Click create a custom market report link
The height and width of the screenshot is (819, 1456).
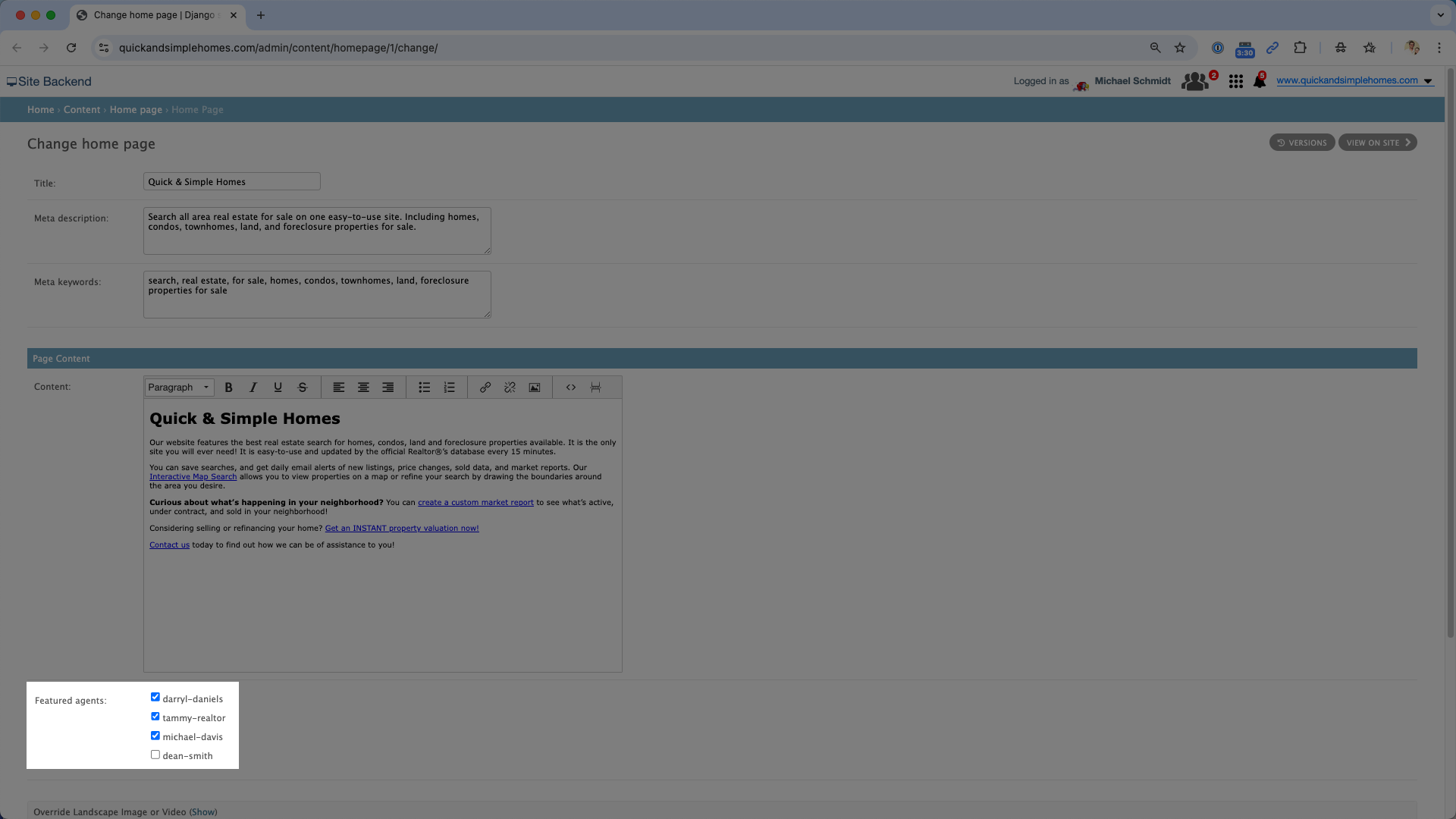475,503
